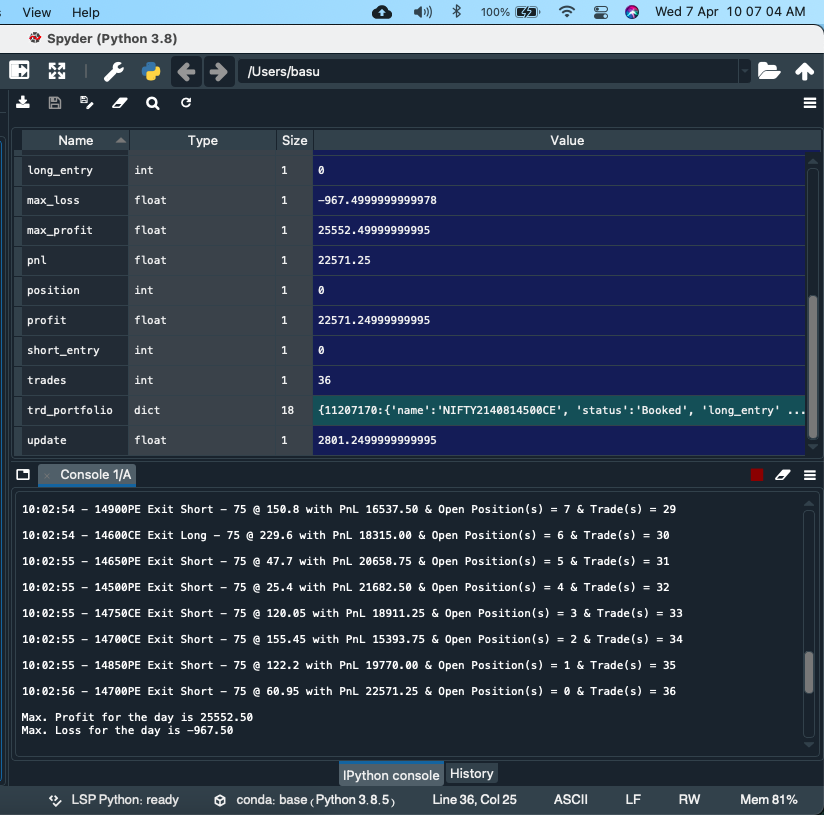Stop current command red square
The width and height of the screenshot is (824, 815).
click(x=757, y=475)
